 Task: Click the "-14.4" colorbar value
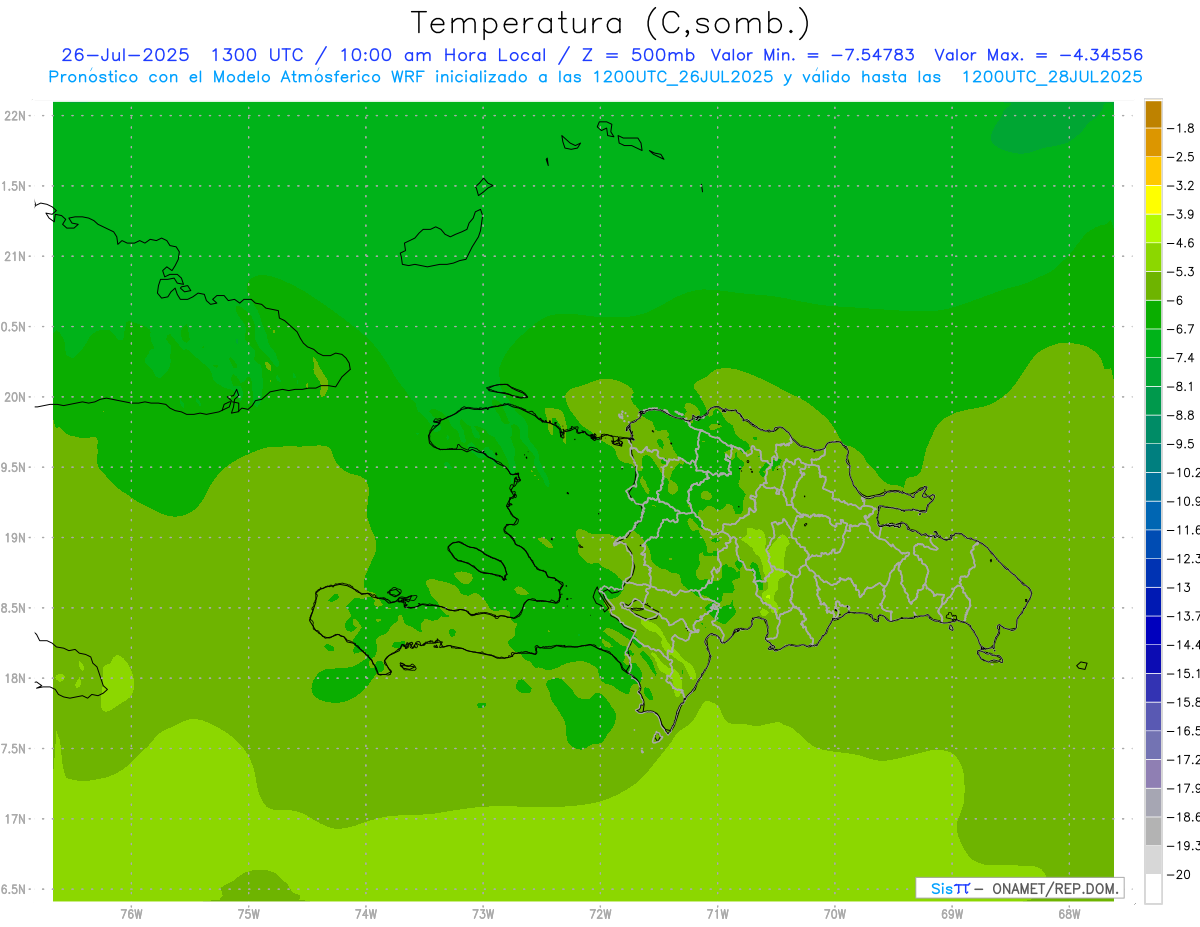(1182, 644)
